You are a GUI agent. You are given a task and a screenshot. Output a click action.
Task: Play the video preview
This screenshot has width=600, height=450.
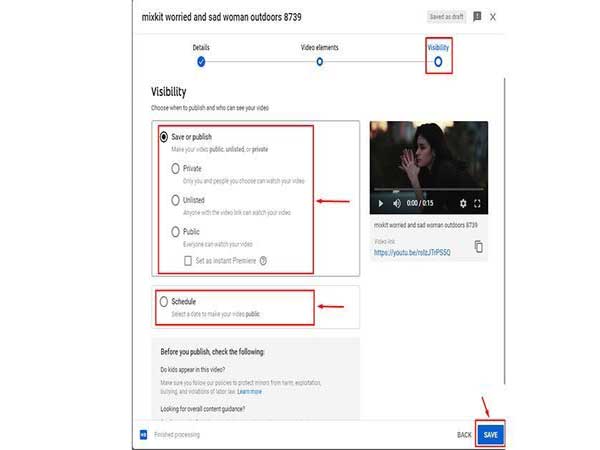point(380,203)
